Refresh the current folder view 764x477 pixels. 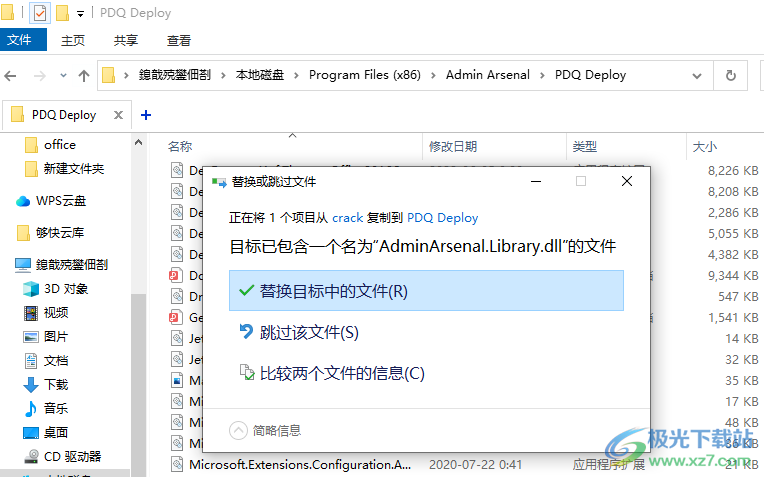(730, 76)
